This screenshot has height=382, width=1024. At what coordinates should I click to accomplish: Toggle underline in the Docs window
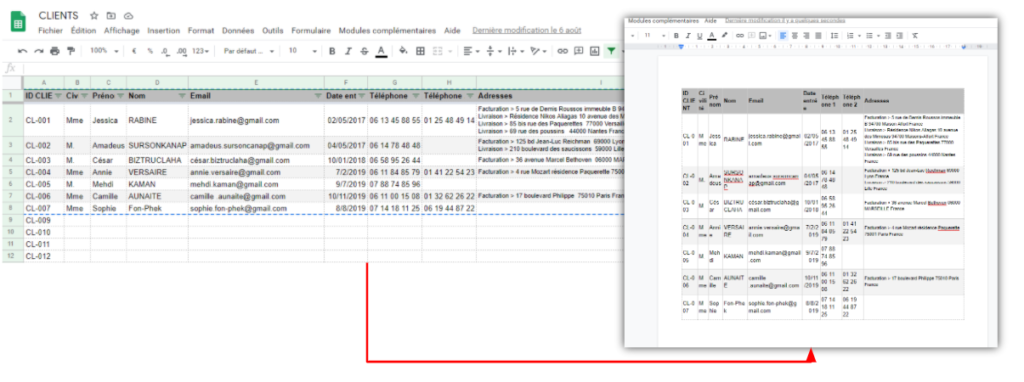tap(699, 35)
